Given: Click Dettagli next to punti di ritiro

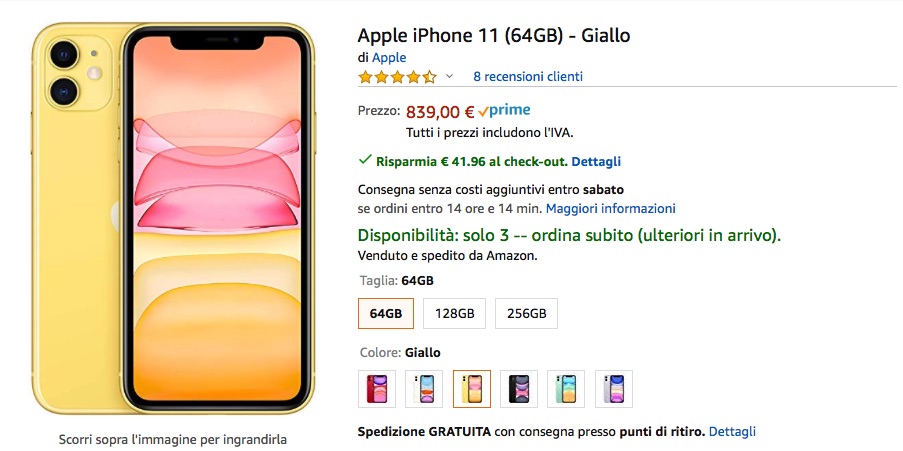Looking at the screenshot, I should pyautogui.click(x=732, y=432).
